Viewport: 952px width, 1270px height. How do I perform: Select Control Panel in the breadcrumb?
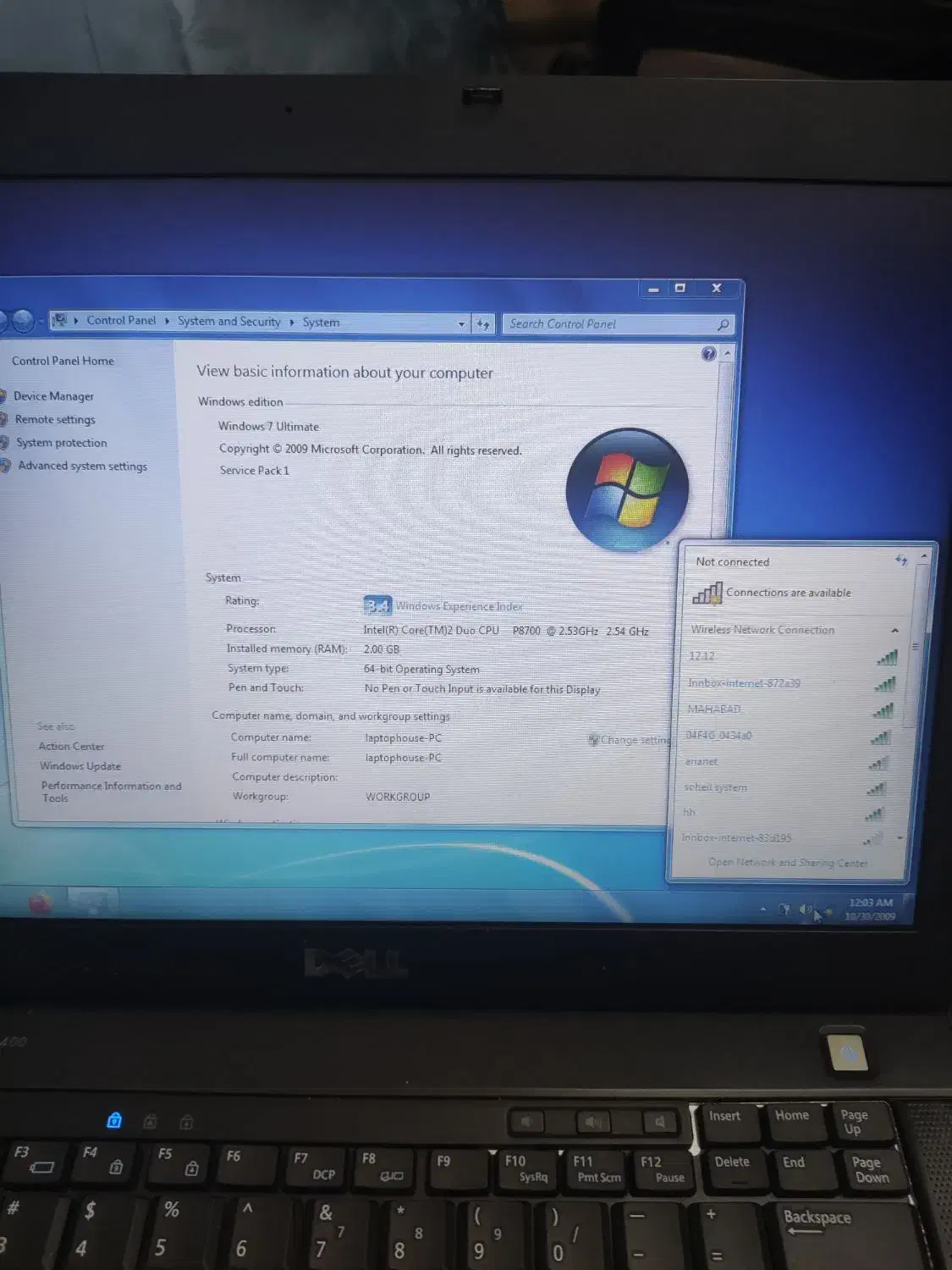pos(121,320)
